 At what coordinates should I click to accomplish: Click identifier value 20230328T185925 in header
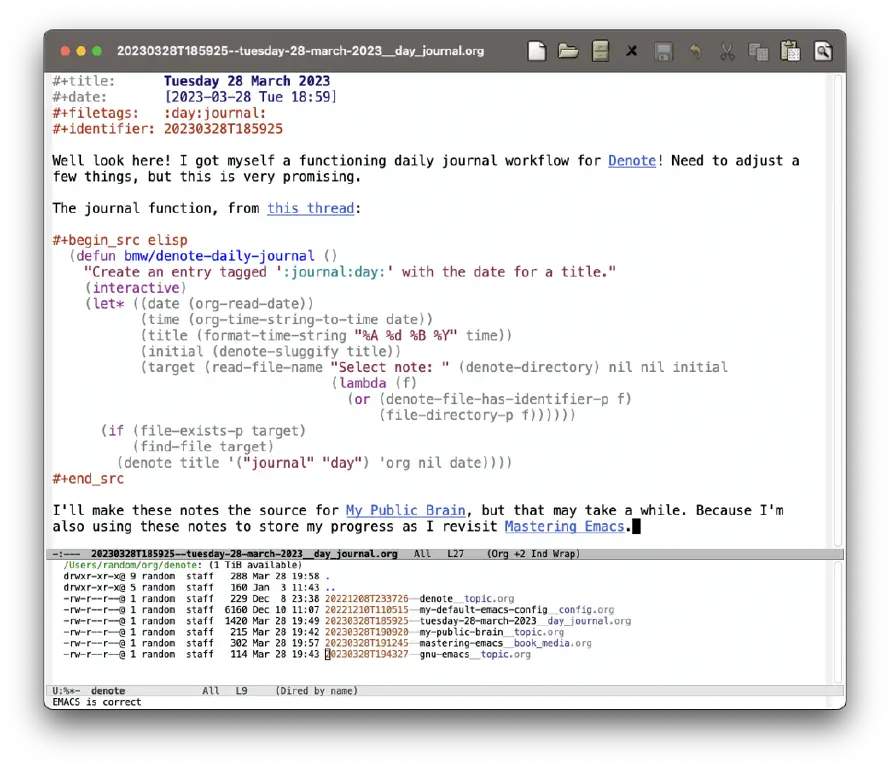click(223, 129)
